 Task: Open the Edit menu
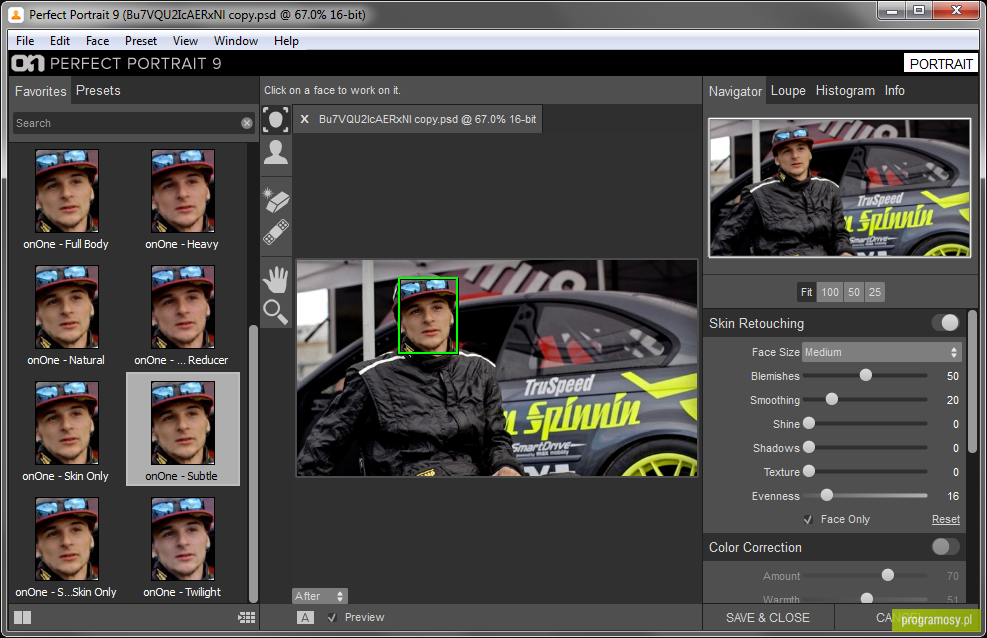point(60,41)
